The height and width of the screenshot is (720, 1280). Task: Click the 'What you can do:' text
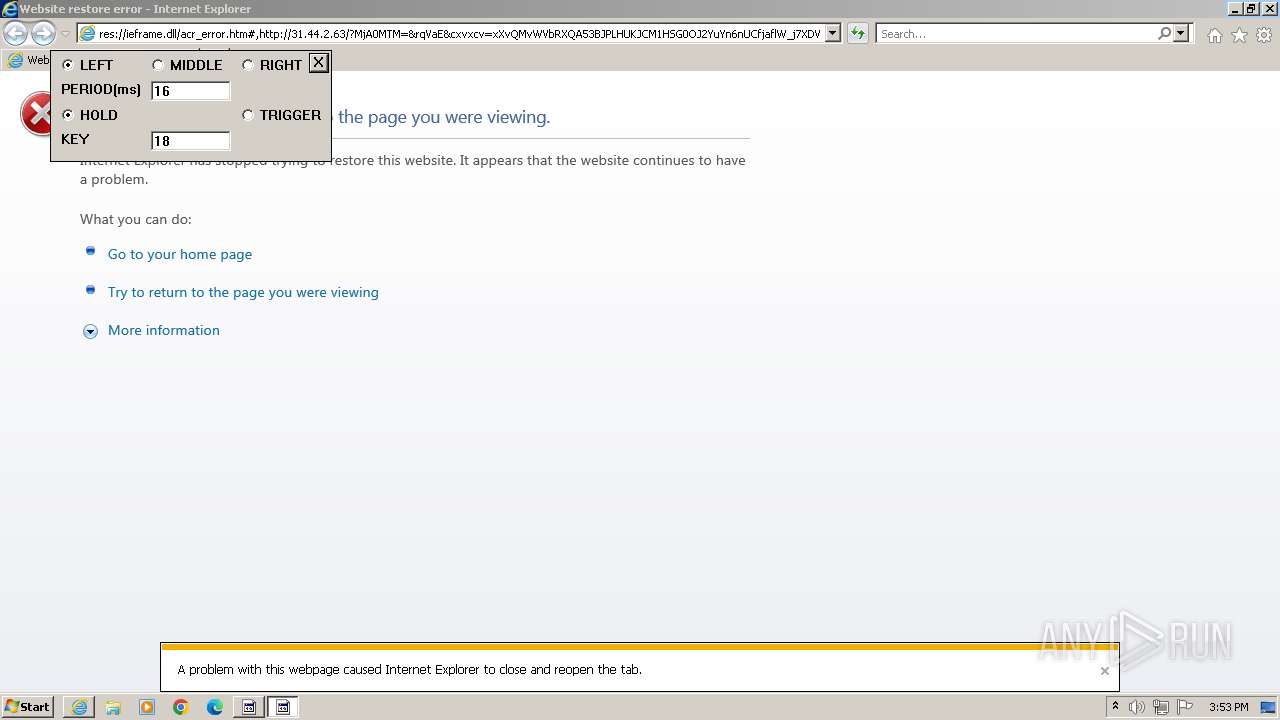click(136, 219)
